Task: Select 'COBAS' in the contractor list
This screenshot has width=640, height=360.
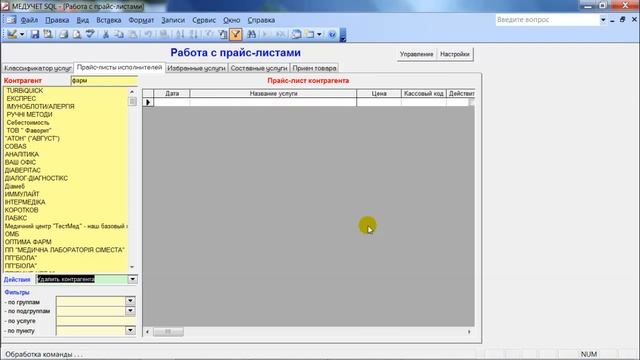Action: pyautogui.click(x=16, y=146)
